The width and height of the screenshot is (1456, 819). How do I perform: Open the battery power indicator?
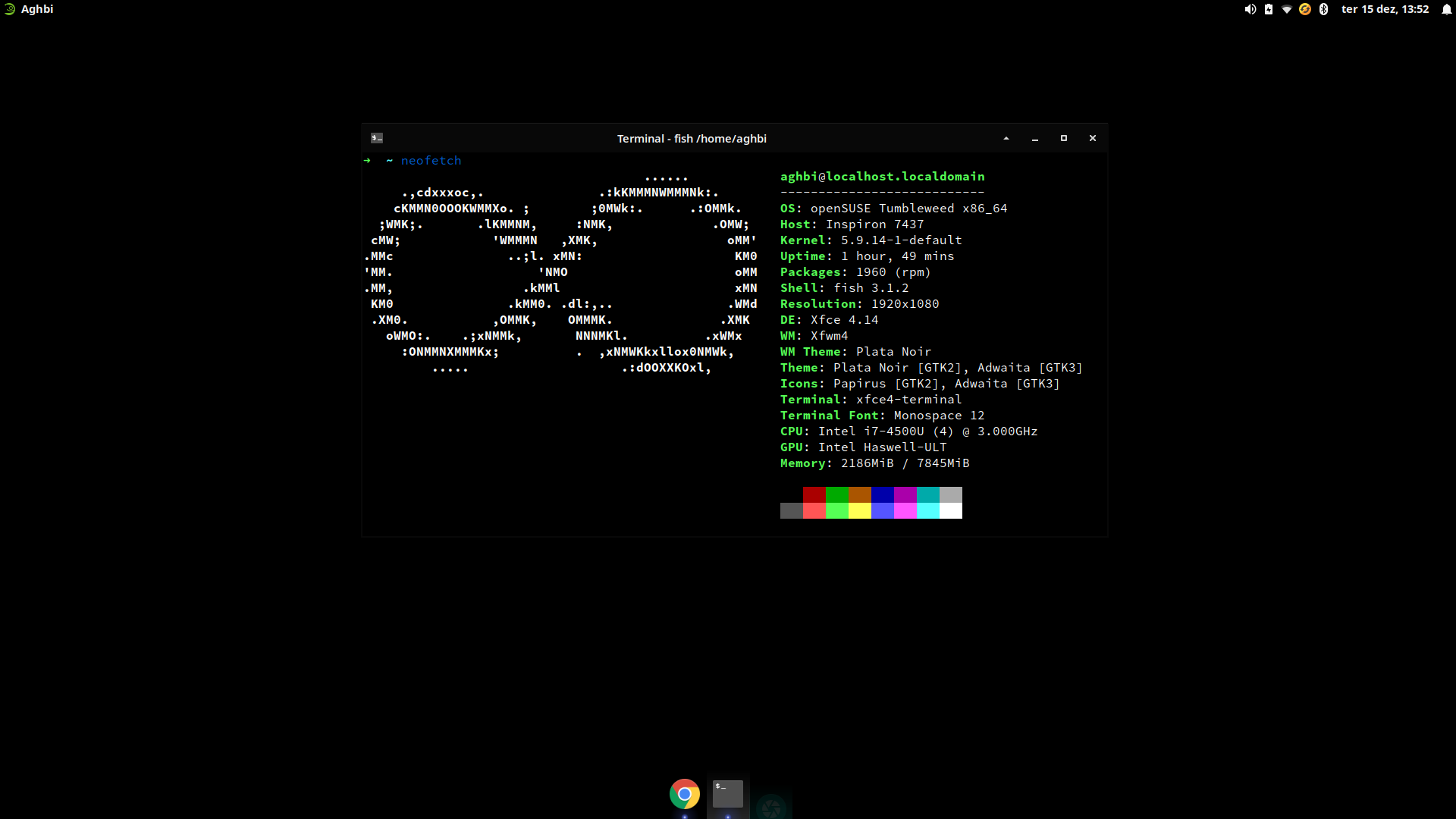tap(1269, 9)
